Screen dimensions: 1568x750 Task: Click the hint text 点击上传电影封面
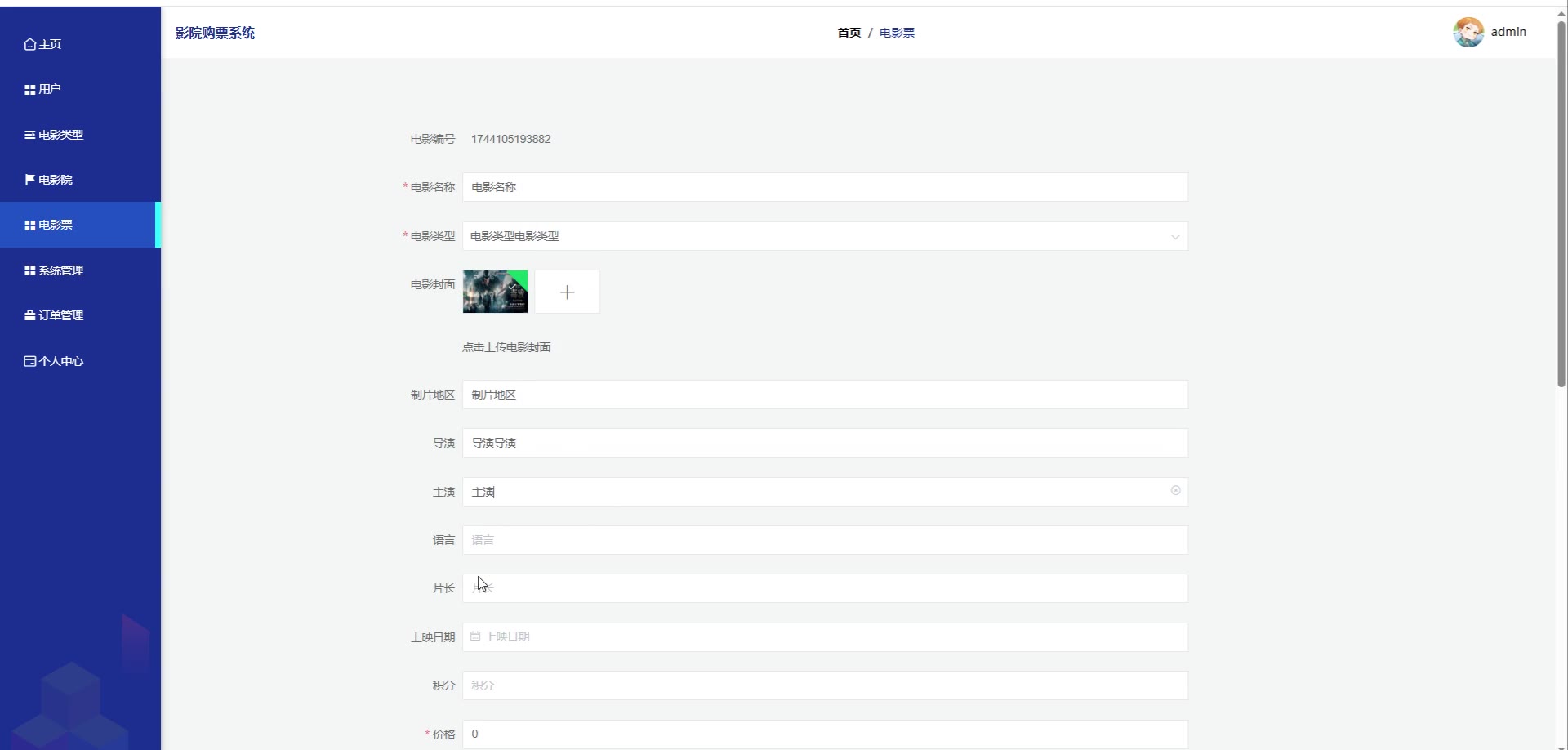(506, 347)
